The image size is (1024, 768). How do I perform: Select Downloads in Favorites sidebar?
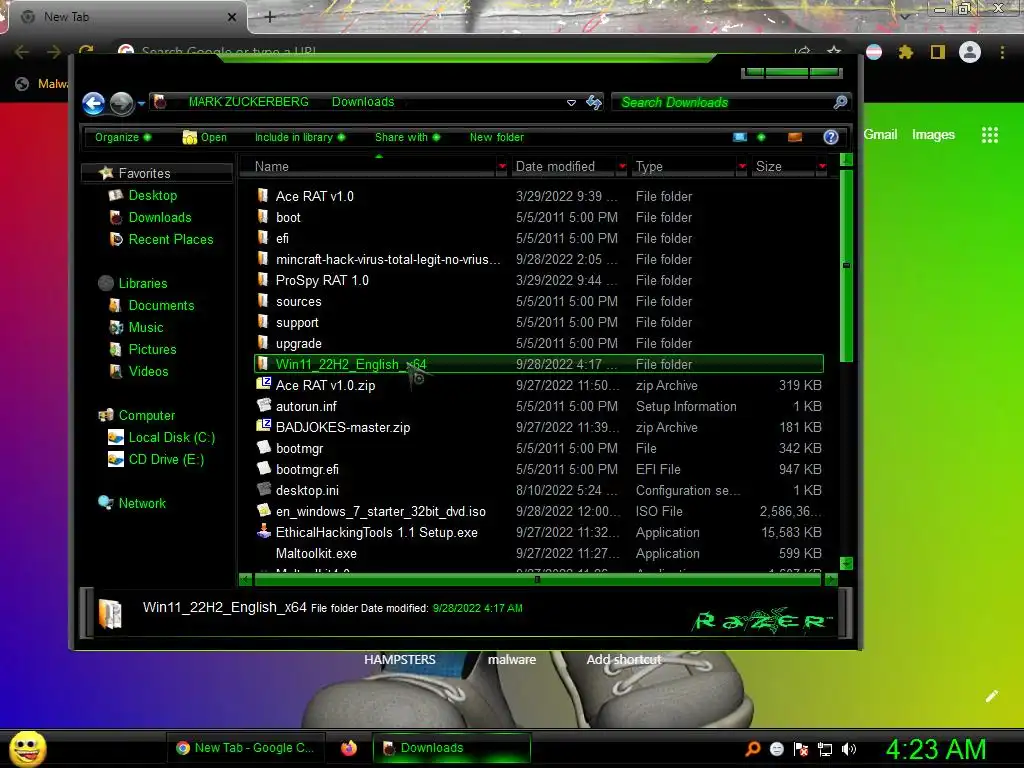(x=159, y=217)
